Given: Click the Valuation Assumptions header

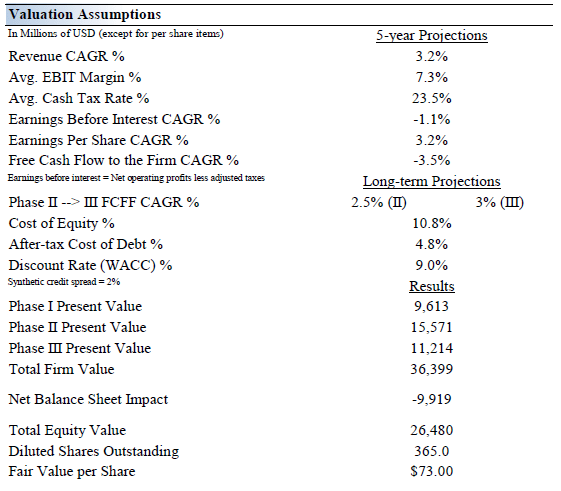Looking at the screenshot, I should (85, 15).
